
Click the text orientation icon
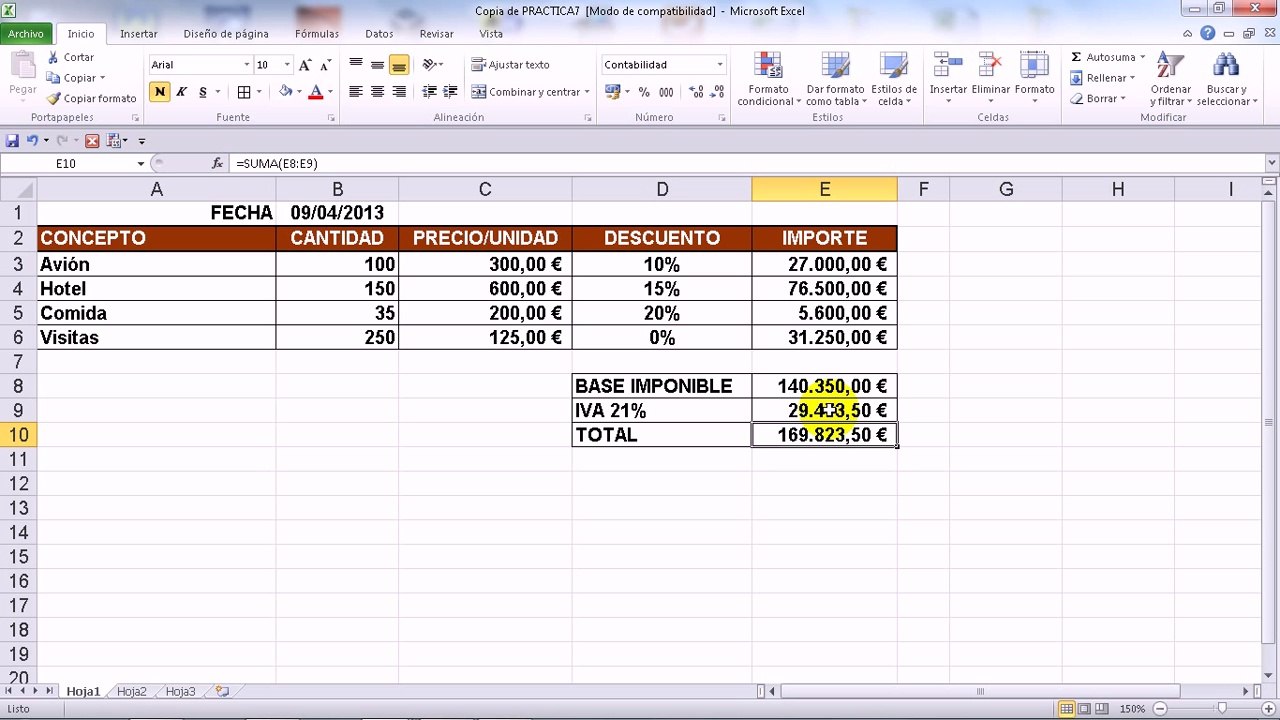coord(430,65)
